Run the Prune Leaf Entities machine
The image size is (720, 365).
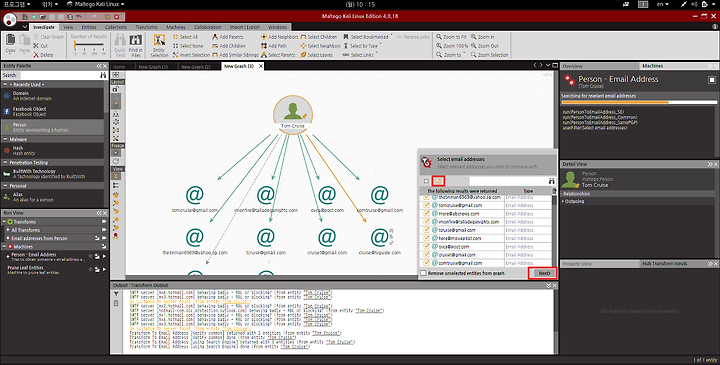105,270
